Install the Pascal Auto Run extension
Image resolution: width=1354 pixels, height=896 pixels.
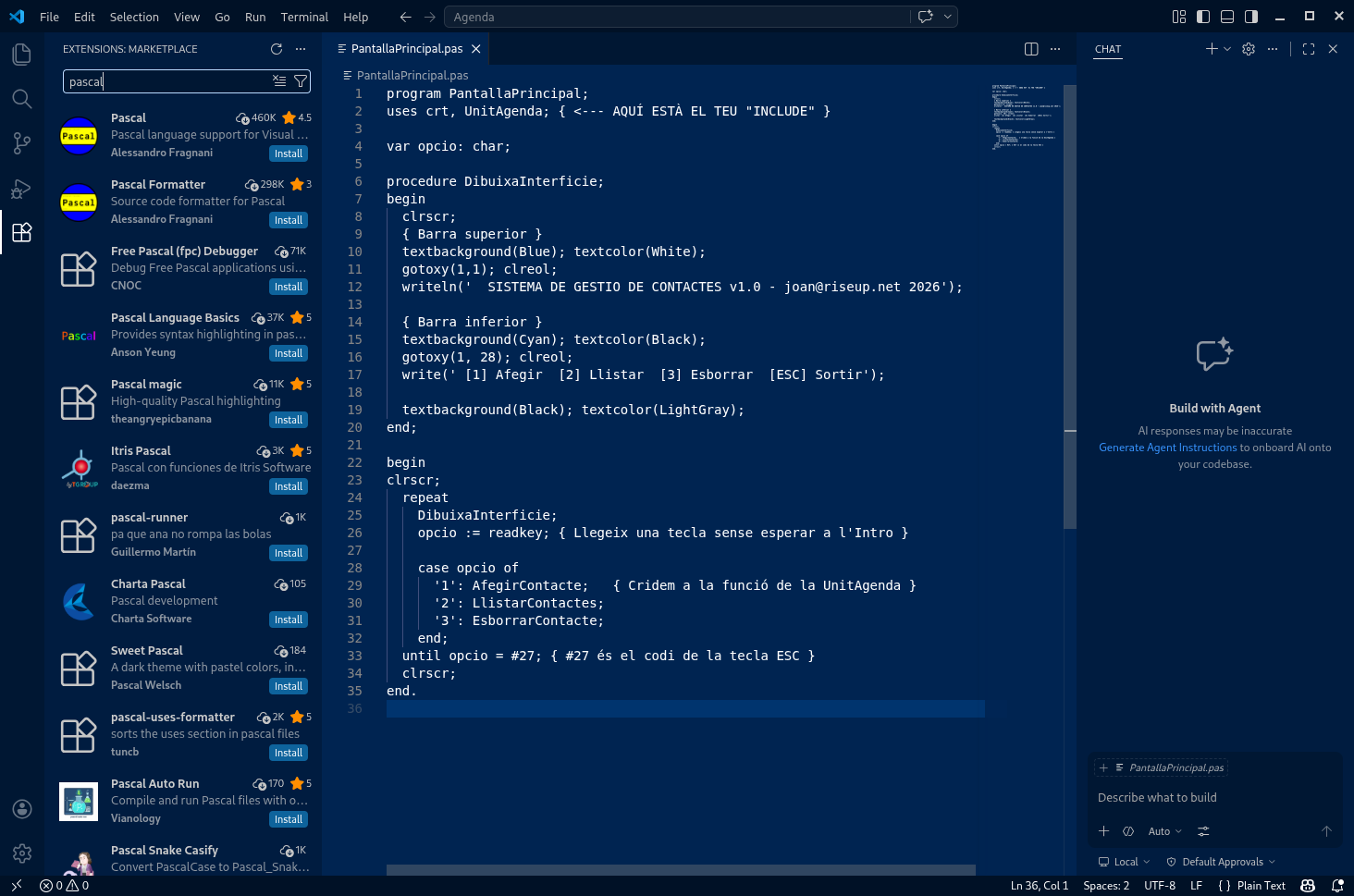[289, 819]
